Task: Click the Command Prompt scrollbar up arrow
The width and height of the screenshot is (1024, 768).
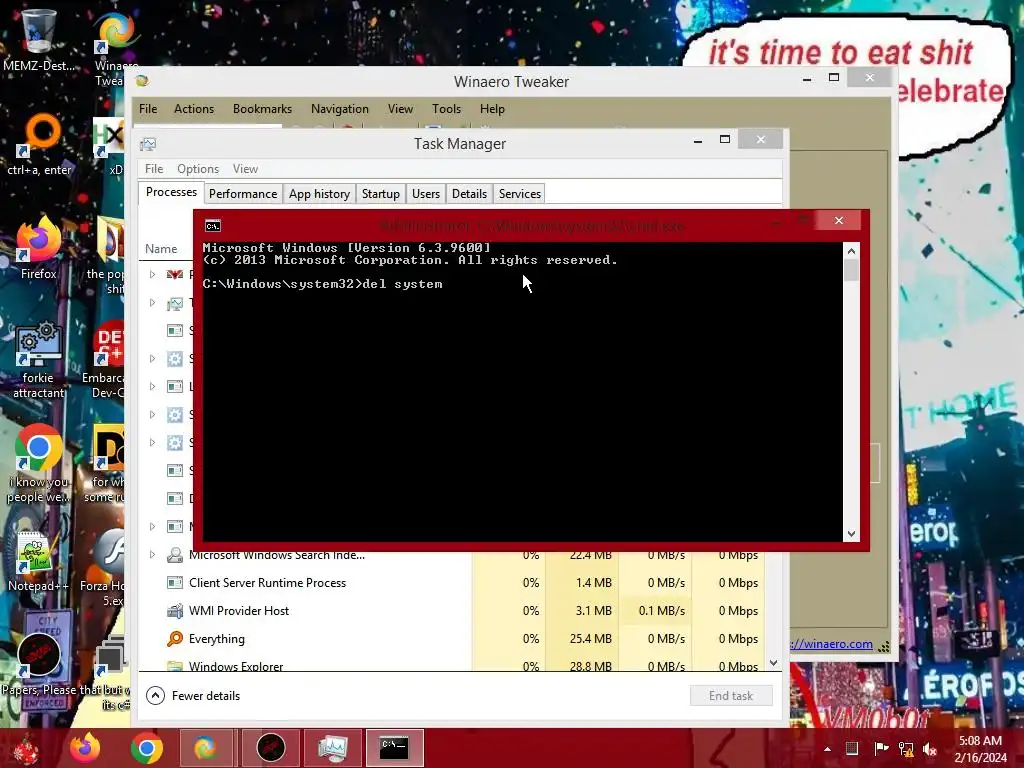Action: coord(851,251)
